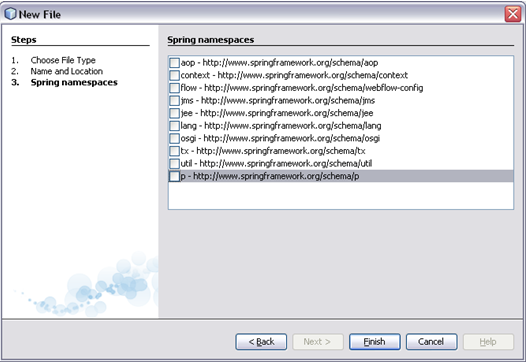Screen dimensions: 527x364
Task: Click the bold Spring namespaces step
Action: point(74,83)
